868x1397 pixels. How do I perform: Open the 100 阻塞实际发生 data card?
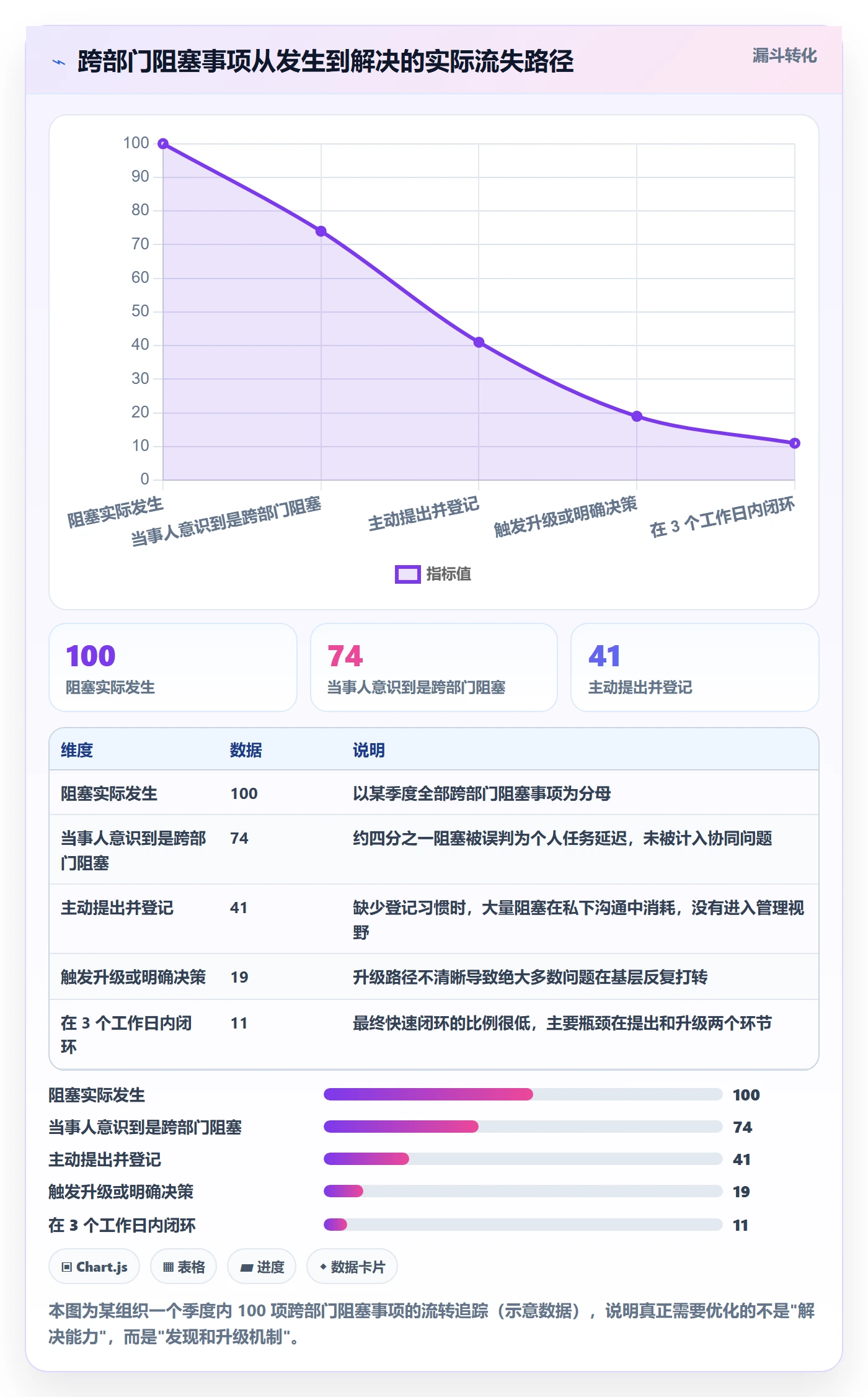tap(173, 667)
